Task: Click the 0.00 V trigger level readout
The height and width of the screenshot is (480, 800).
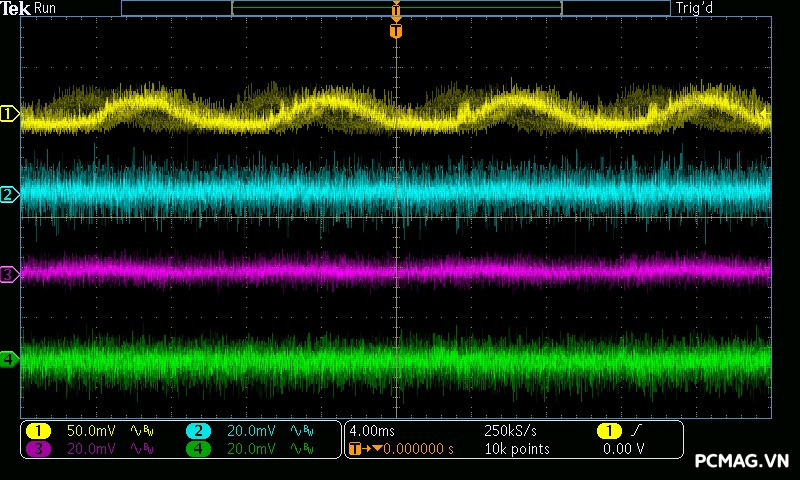Action: [x=623, y=450]
